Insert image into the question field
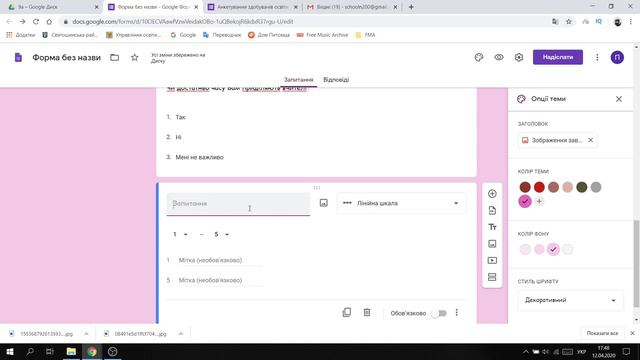This screenshot has height=360, width=640. click(323, 203)
